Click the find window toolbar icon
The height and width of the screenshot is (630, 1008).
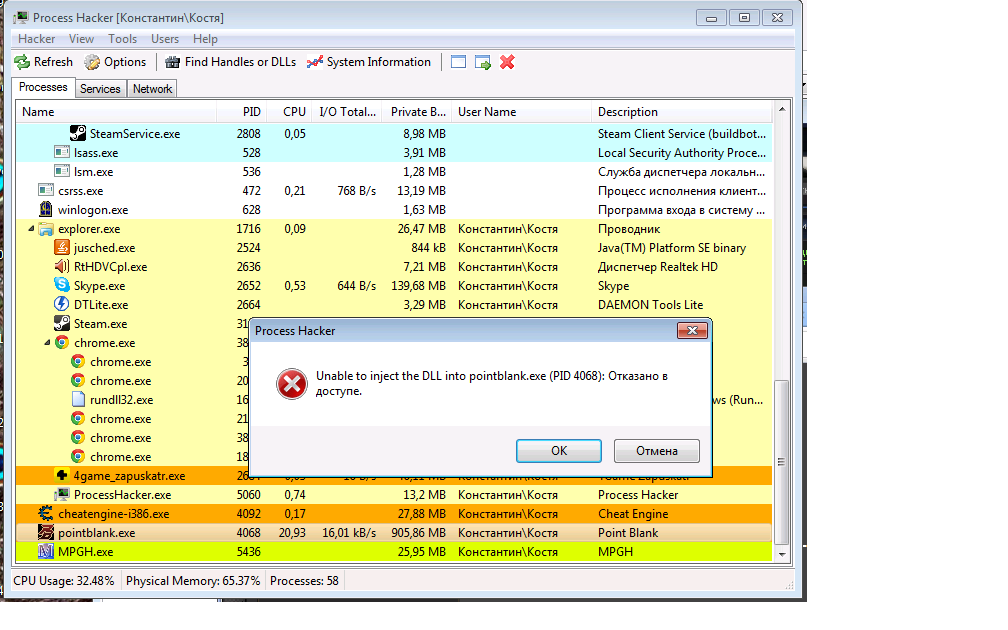click(x=458, y=62)
